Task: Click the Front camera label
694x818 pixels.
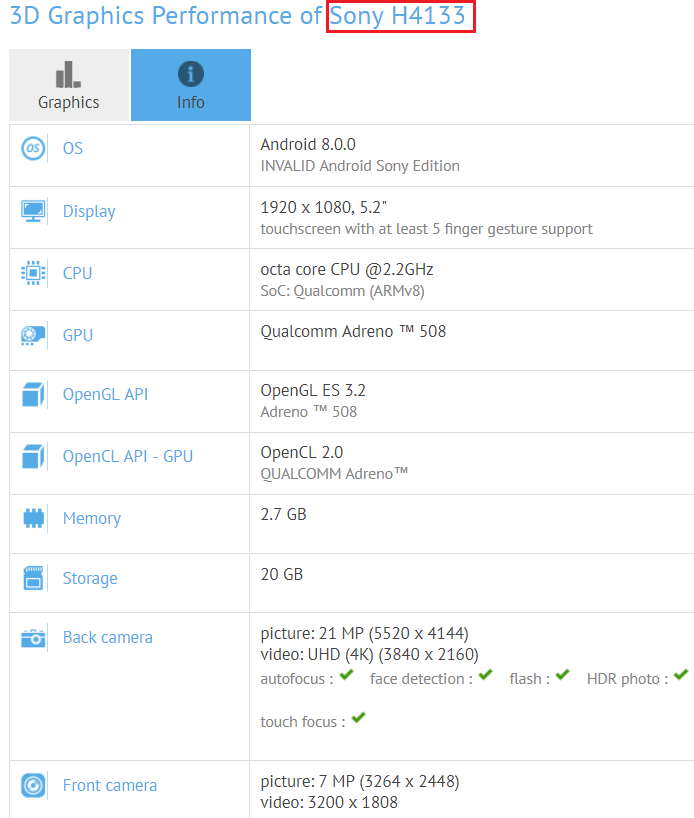Action: [x=110, y=785]
